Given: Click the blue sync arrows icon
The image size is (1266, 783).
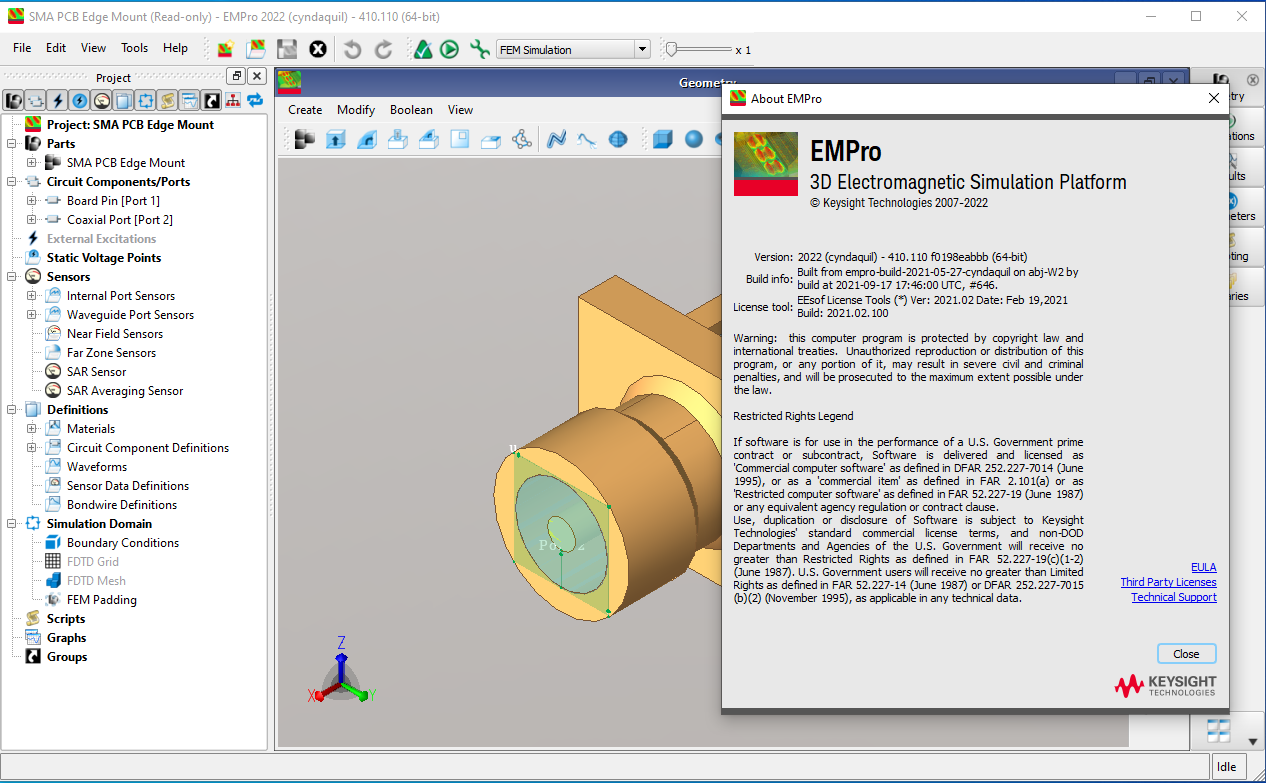Looking at the screenshot, I should (255, 100).
